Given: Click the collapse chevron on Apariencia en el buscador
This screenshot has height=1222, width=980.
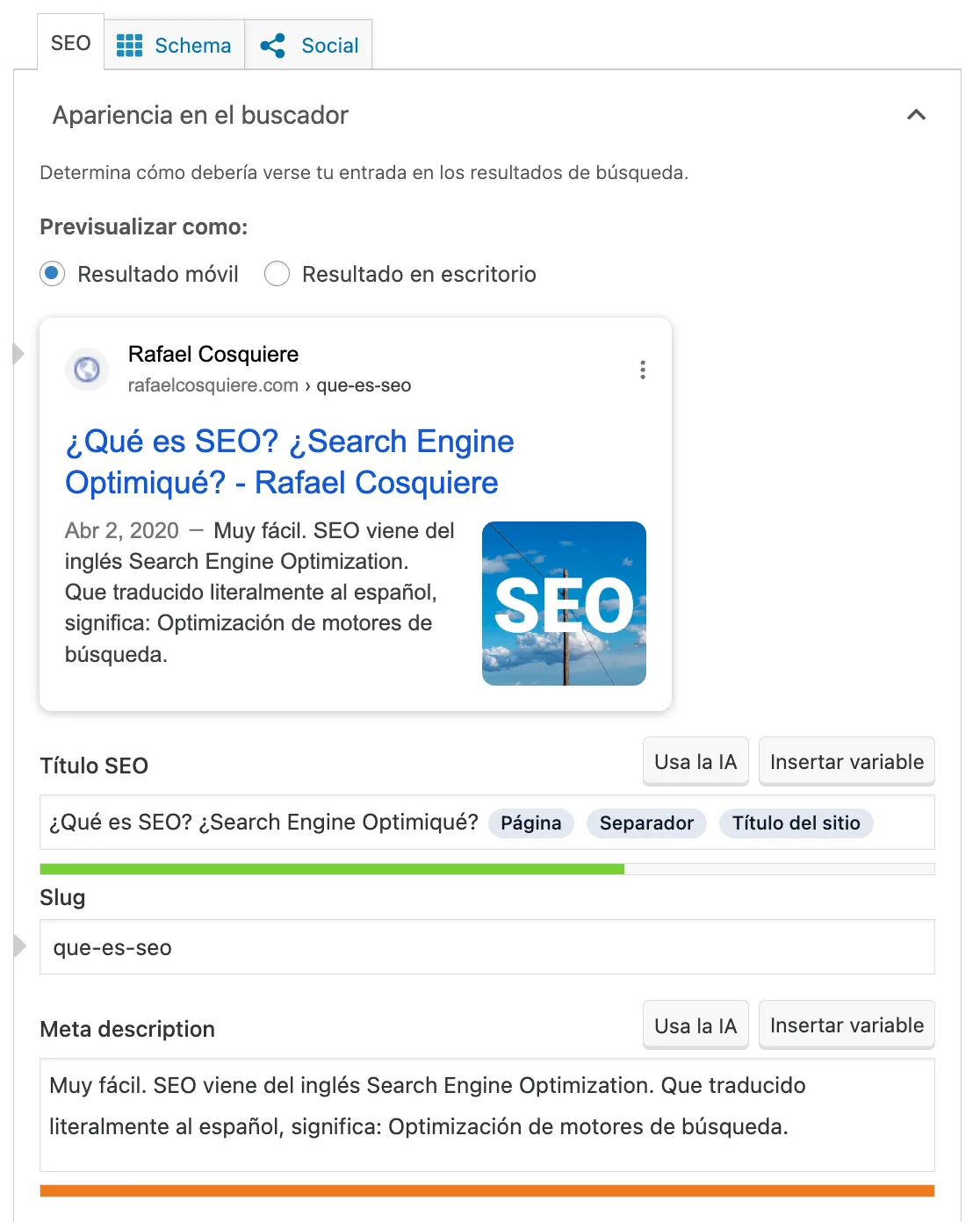Looking at the screenshot, I should pos(917,115).
